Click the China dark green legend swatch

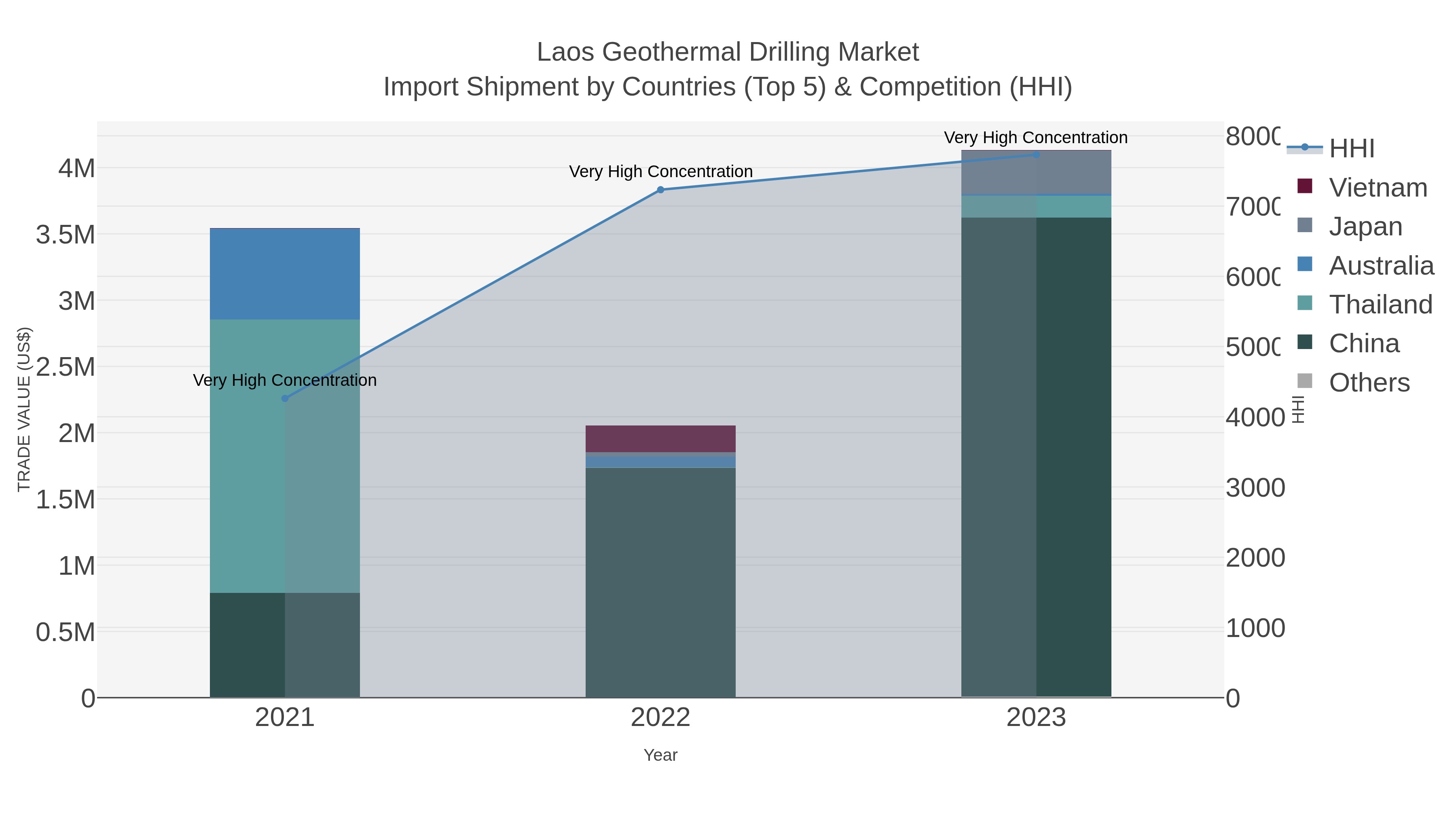1304,341
